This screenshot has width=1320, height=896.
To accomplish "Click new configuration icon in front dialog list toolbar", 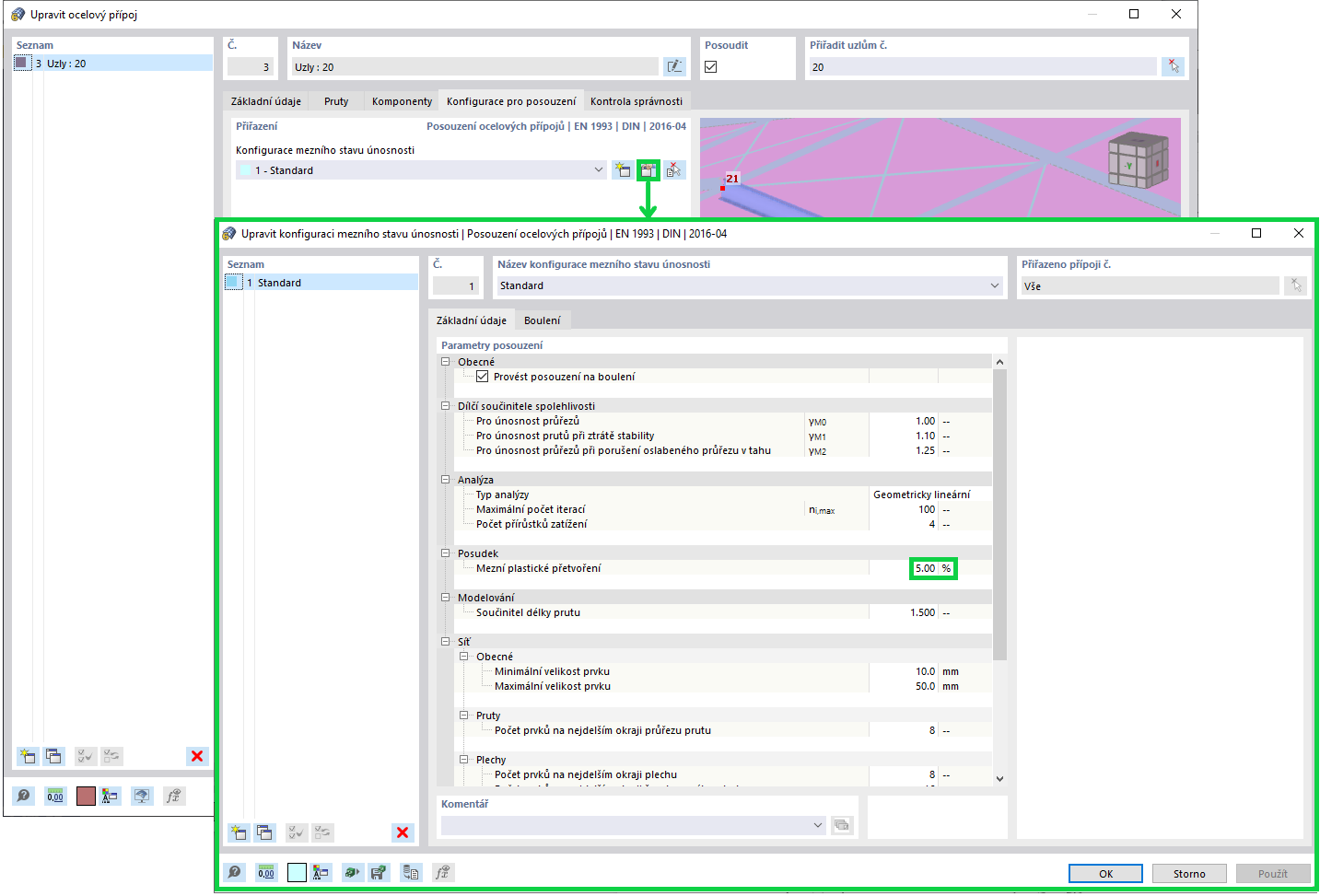I will (239, 832).
